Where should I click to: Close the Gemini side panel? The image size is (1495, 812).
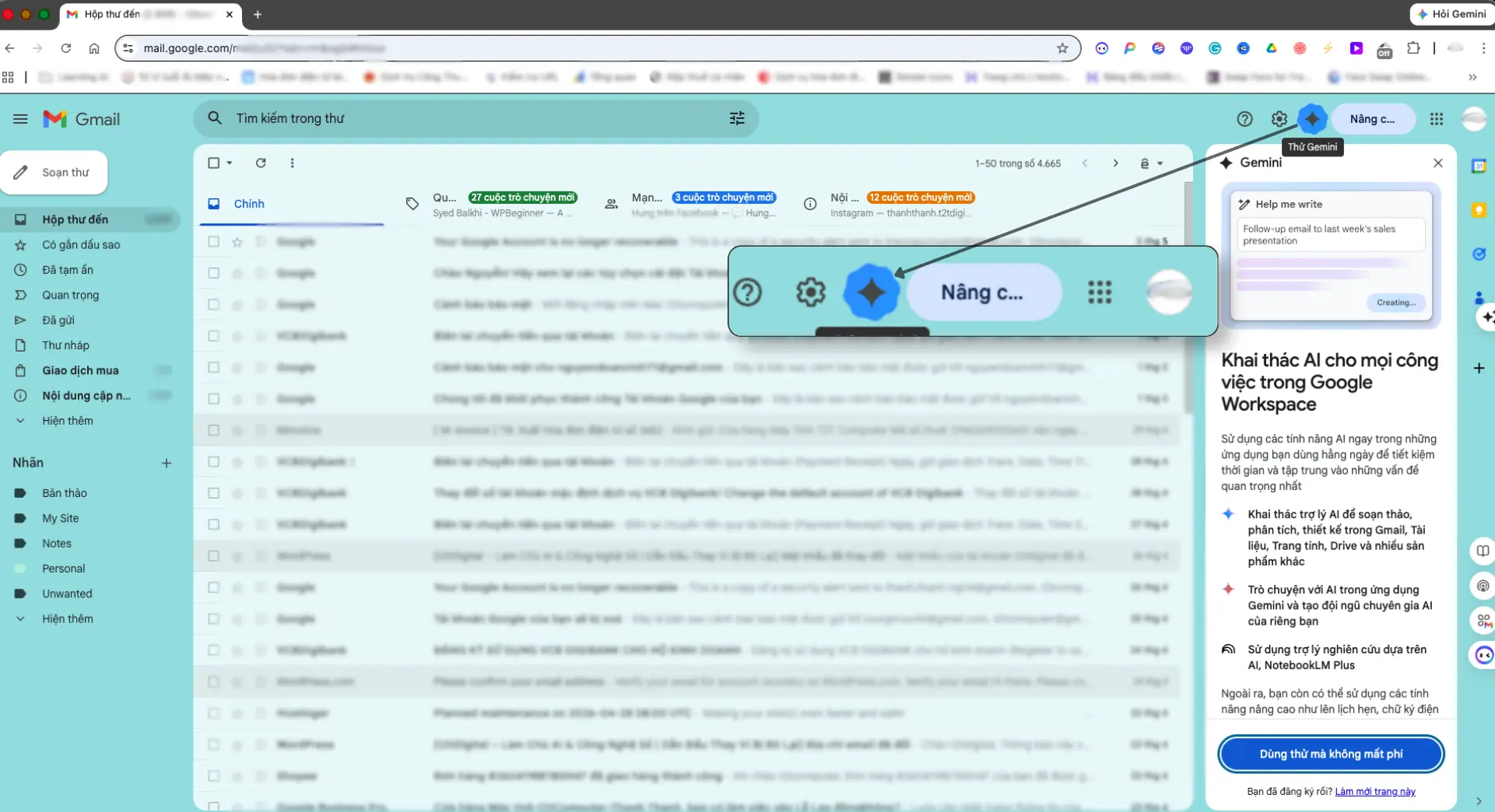pos(1437,163)
